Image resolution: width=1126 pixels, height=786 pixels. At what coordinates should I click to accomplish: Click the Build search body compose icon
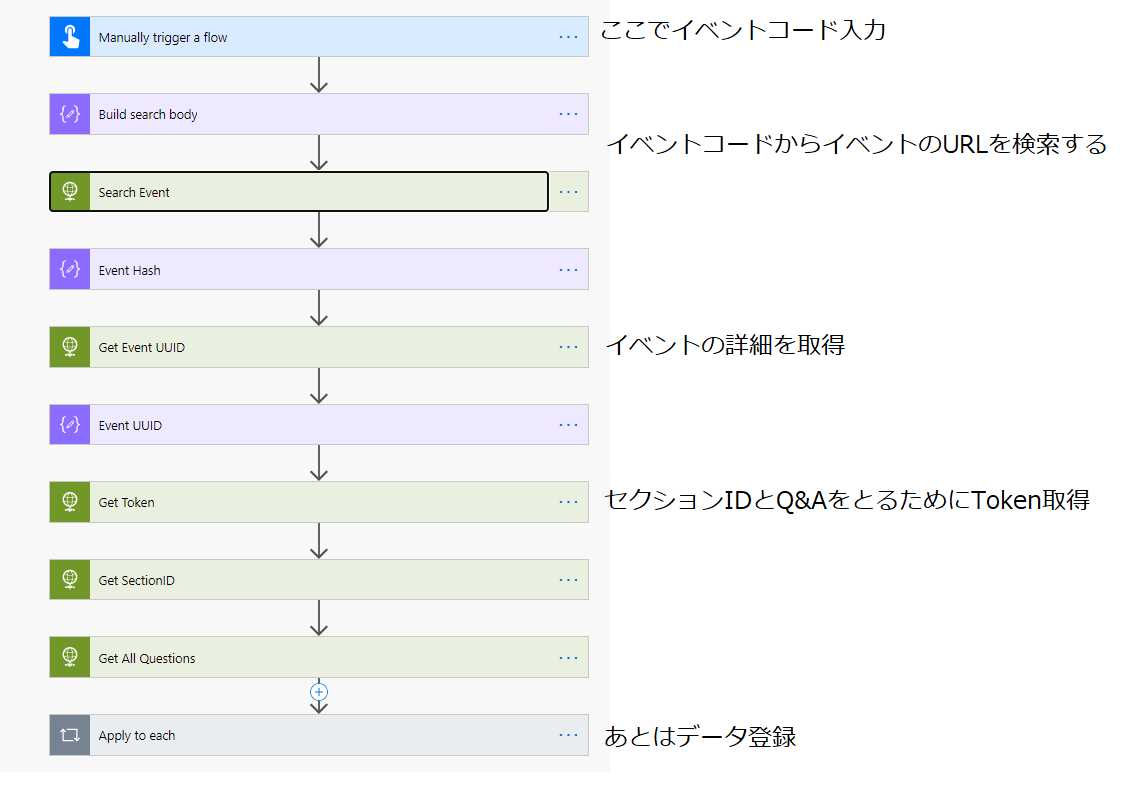[x=70, y=114]
